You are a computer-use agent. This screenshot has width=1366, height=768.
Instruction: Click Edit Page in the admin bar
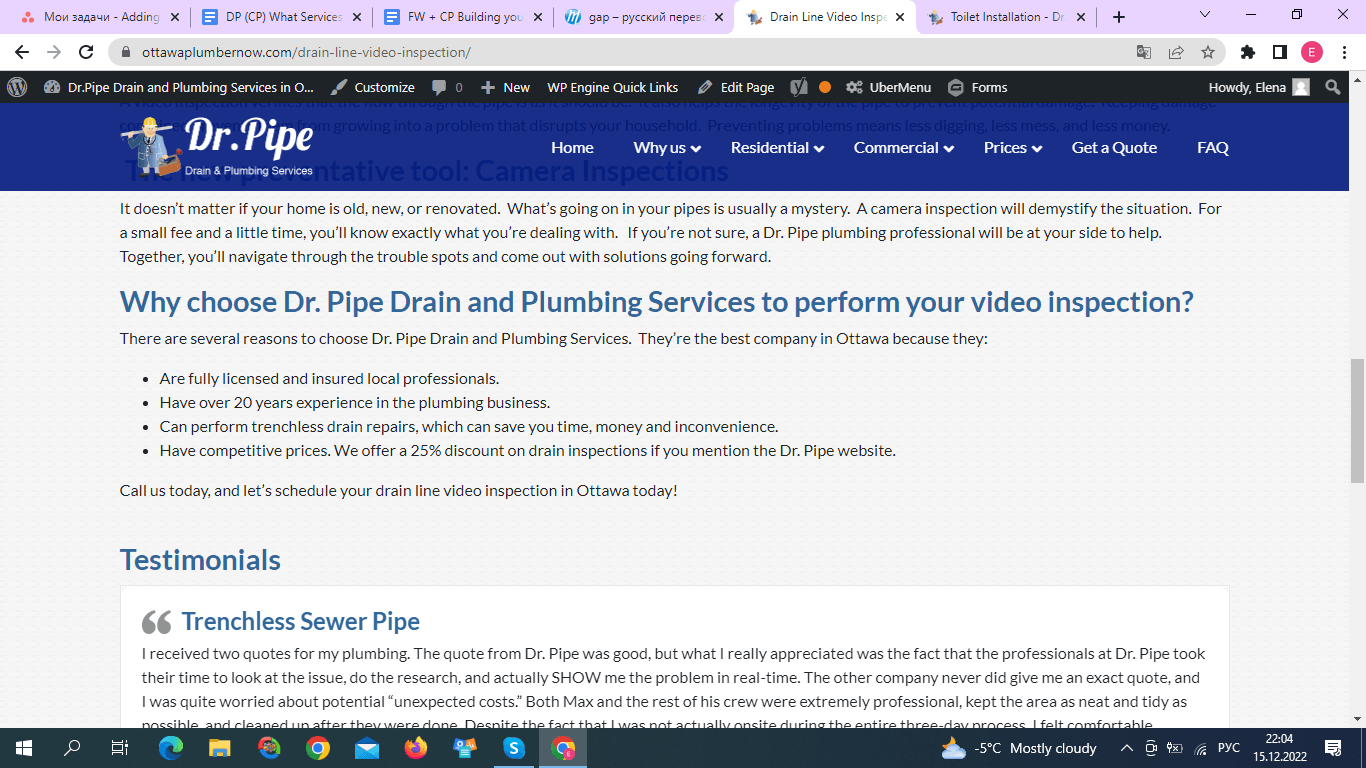pyautogui.click(x=736, y=87)
